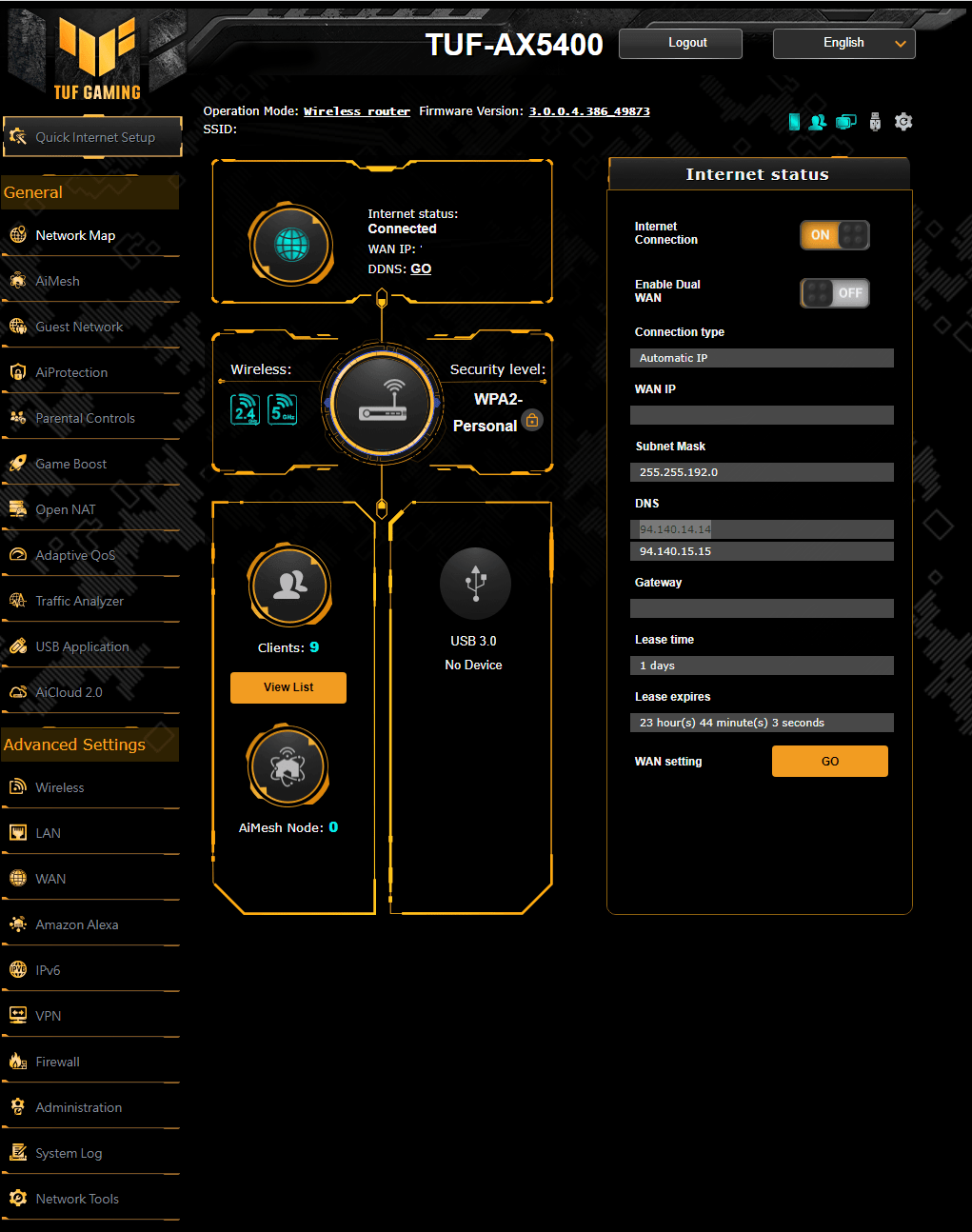
Task: Click the settings gear icon in status bar
Action: (903, 122)
